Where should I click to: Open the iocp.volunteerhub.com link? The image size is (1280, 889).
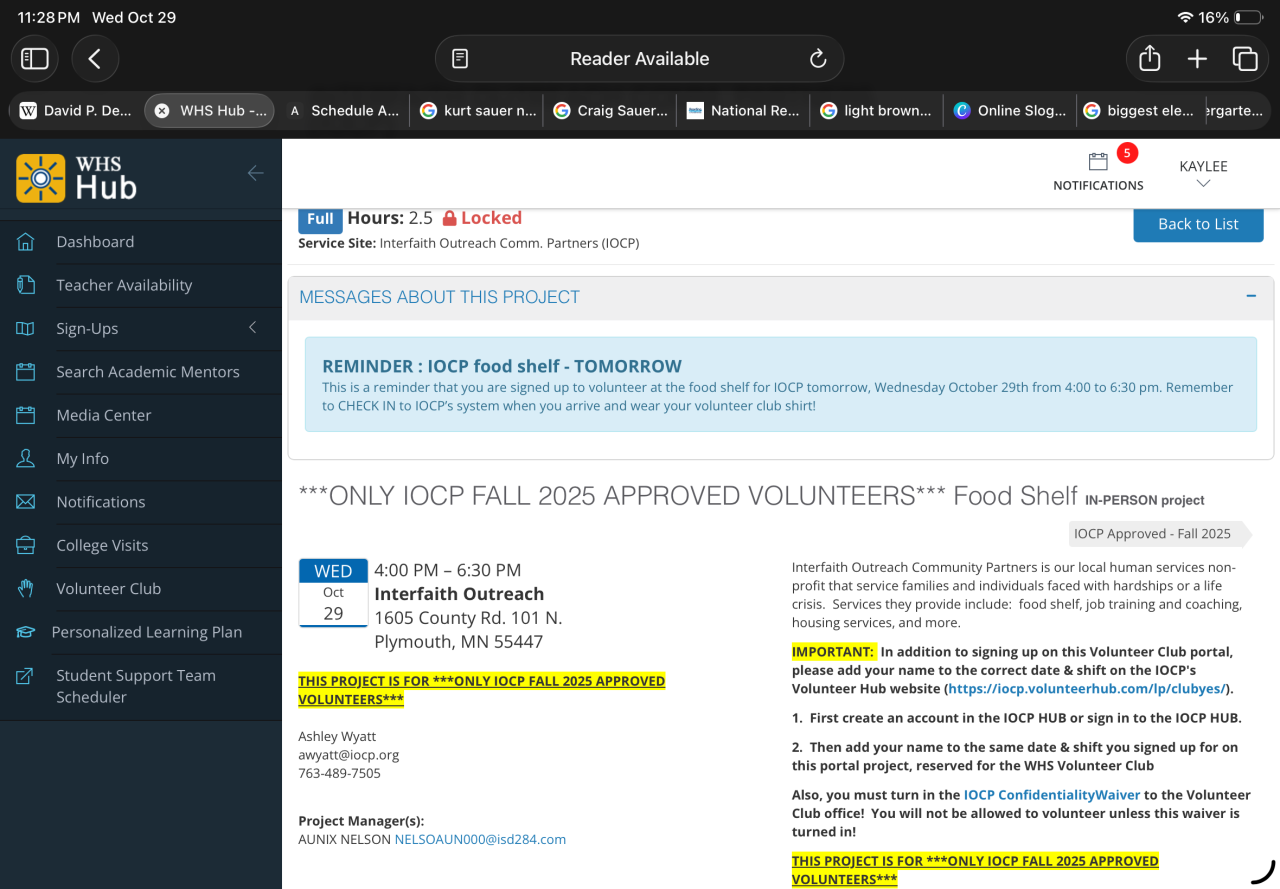(x=1088, y=688)
